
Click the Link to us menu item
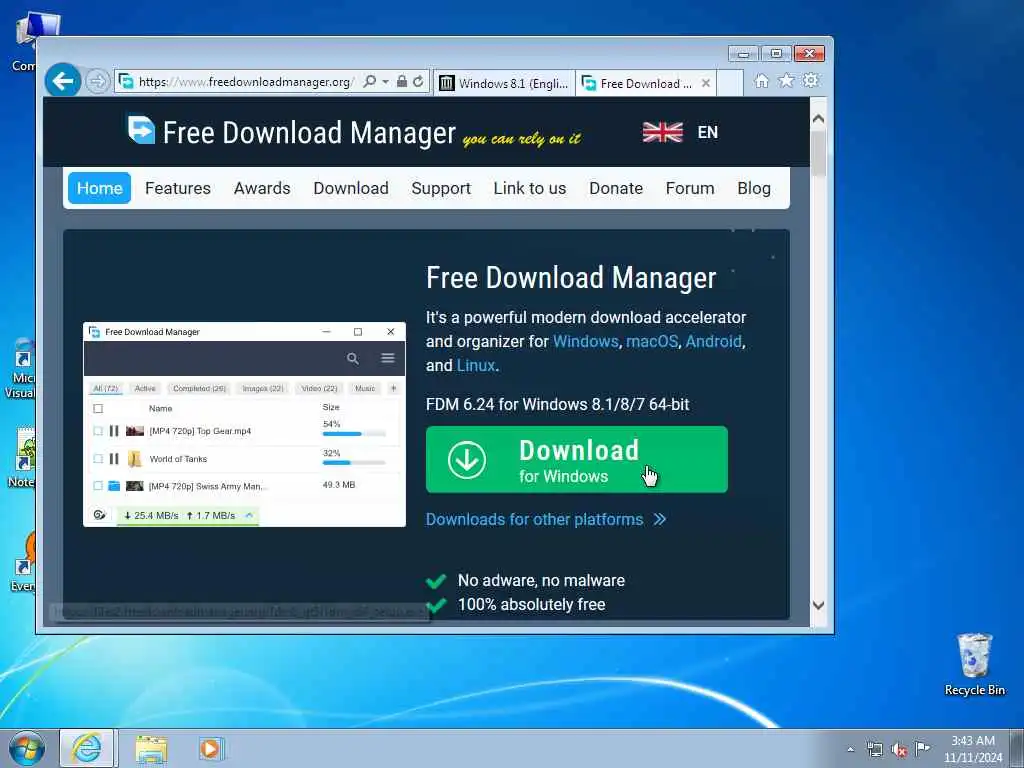click(530, 188)
